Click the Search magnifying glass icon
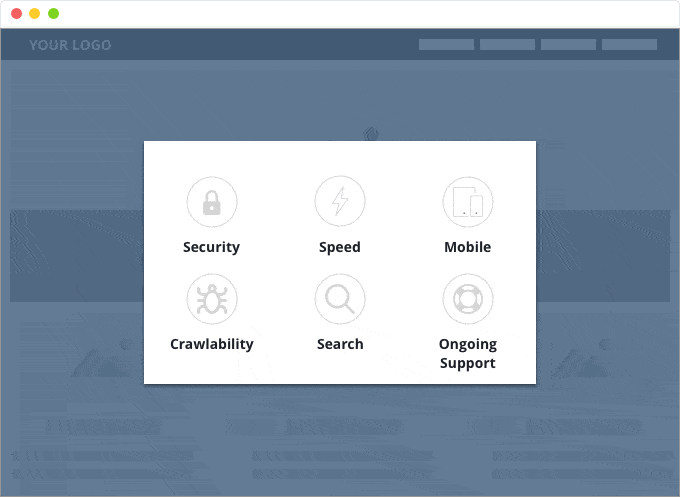This screenshot has width=680, height=497. click(340, 299)
